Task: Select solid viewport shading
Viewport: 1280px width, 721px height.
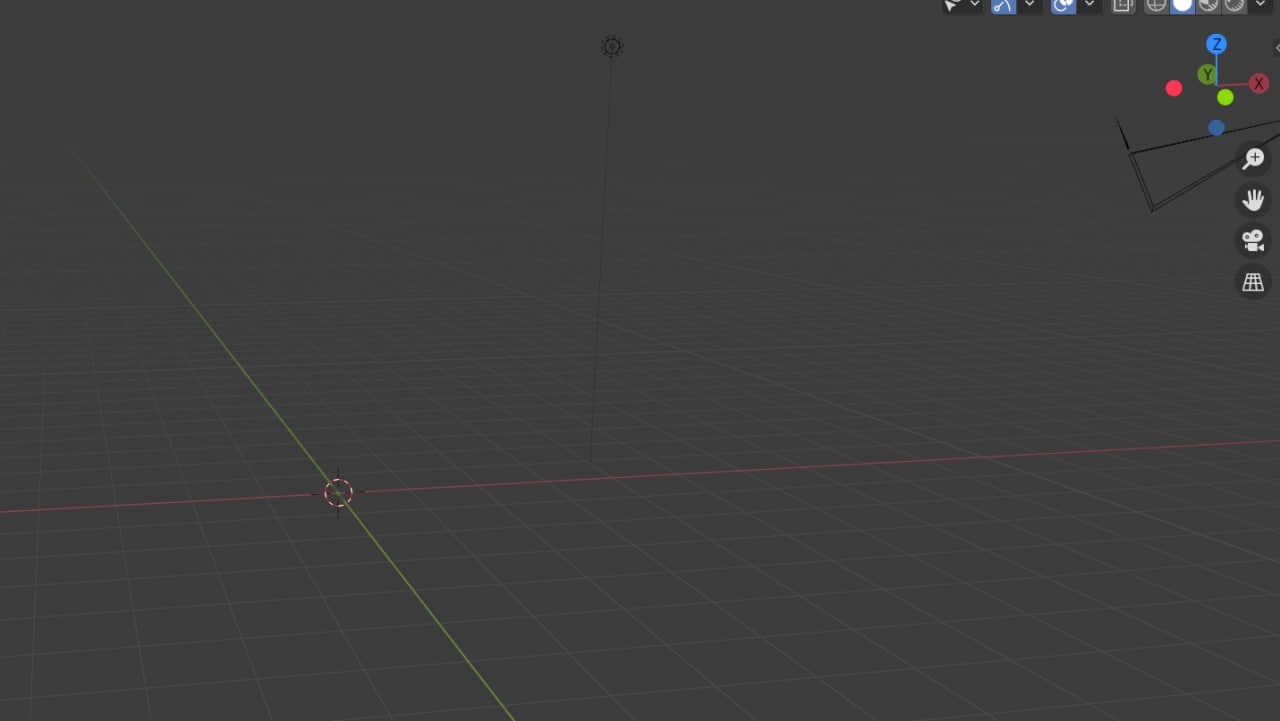Action: point(1182,5)
